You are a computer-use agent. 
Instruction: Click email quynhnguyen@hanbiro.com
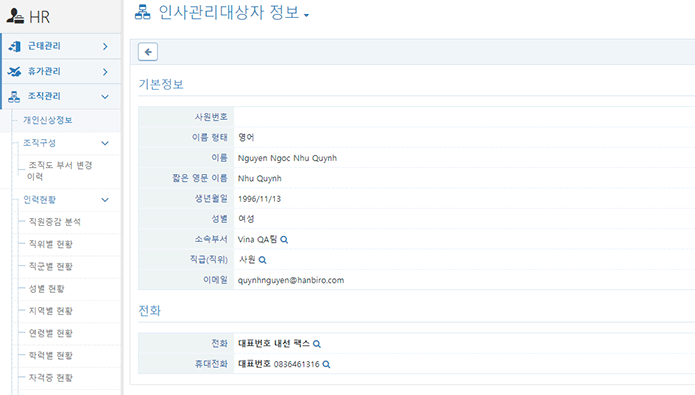click(291, 280)
